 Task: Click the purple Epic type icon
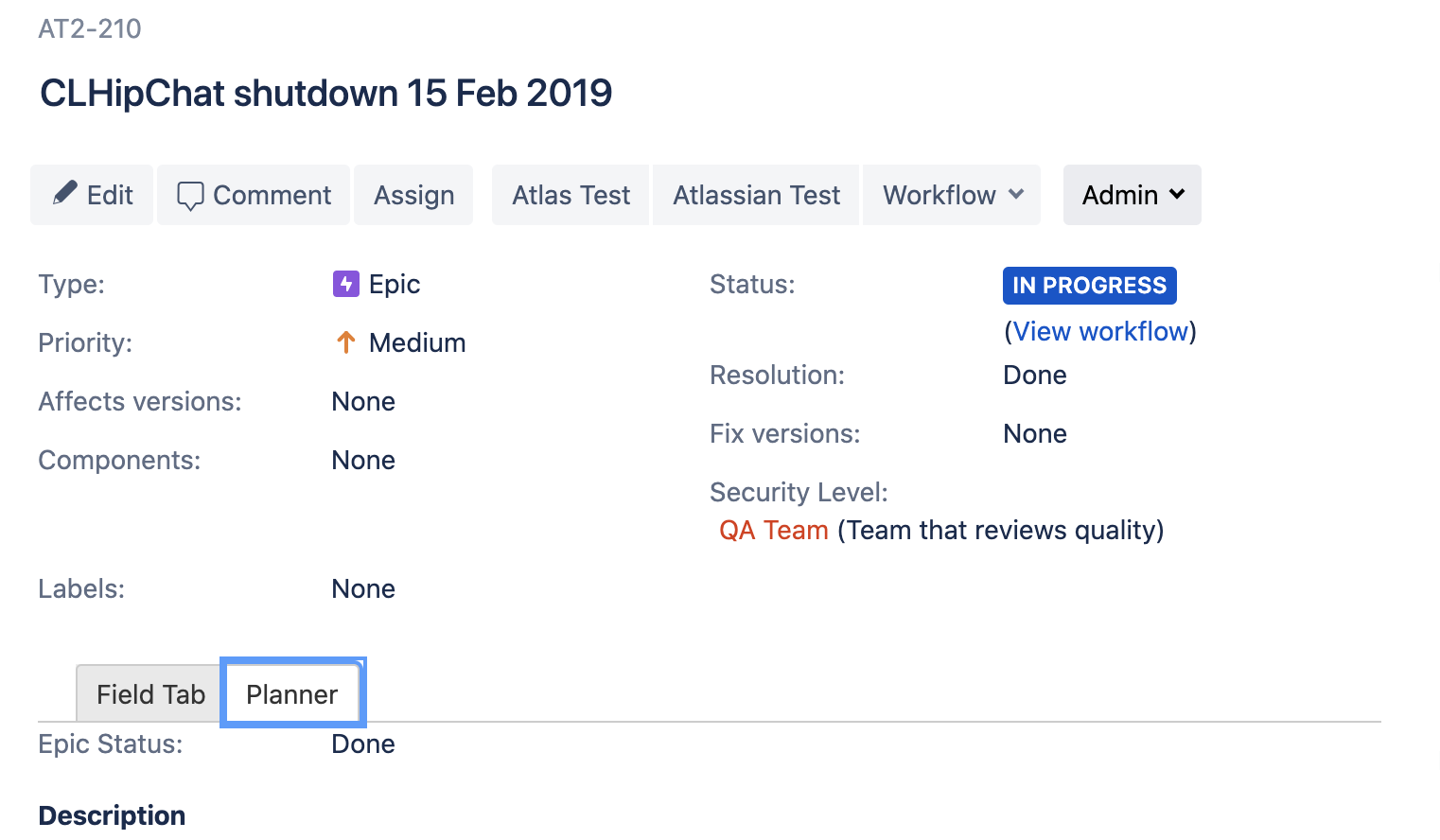[x=345, y=284]
